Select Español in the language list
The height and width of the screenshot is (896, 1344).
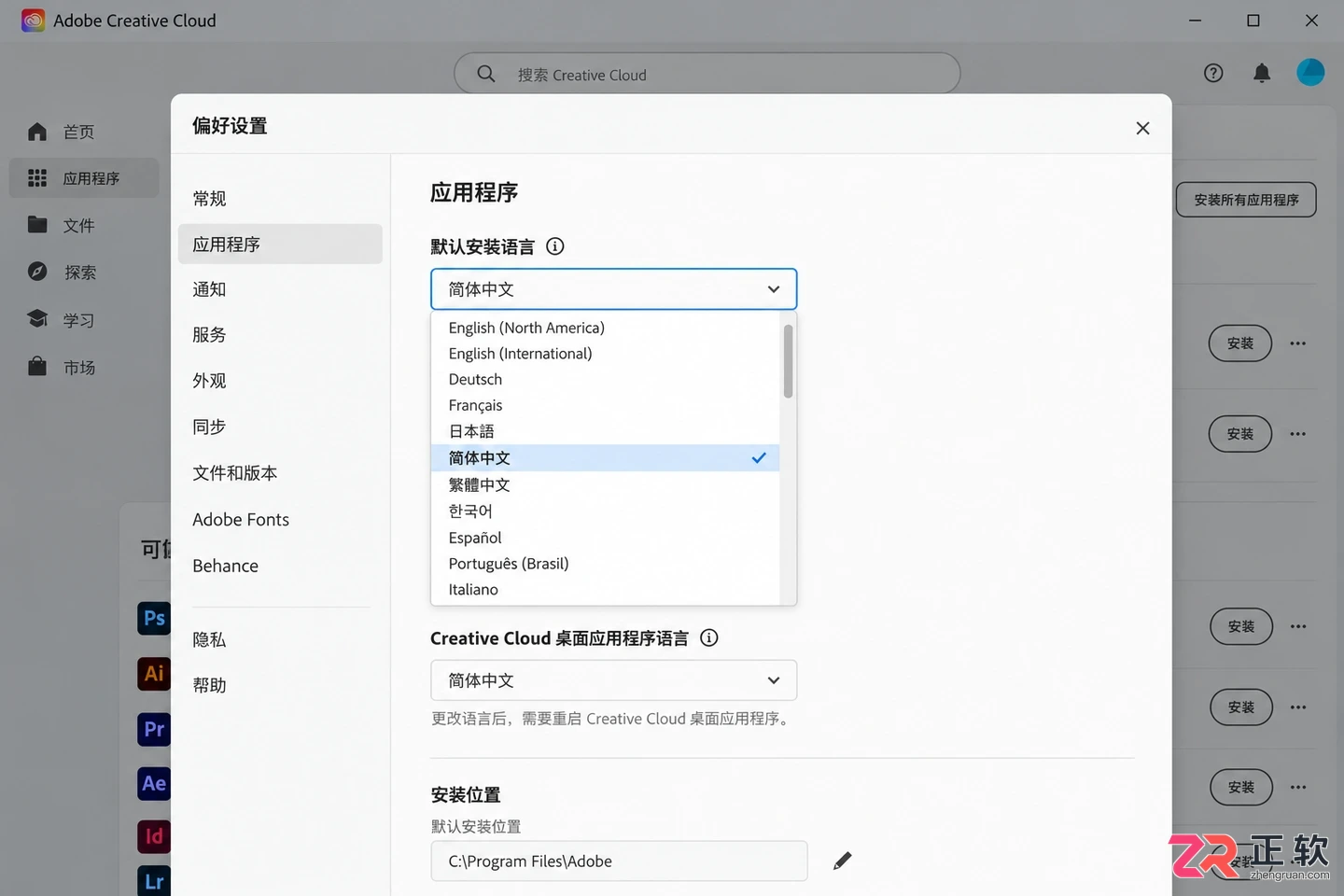[605, 538]
